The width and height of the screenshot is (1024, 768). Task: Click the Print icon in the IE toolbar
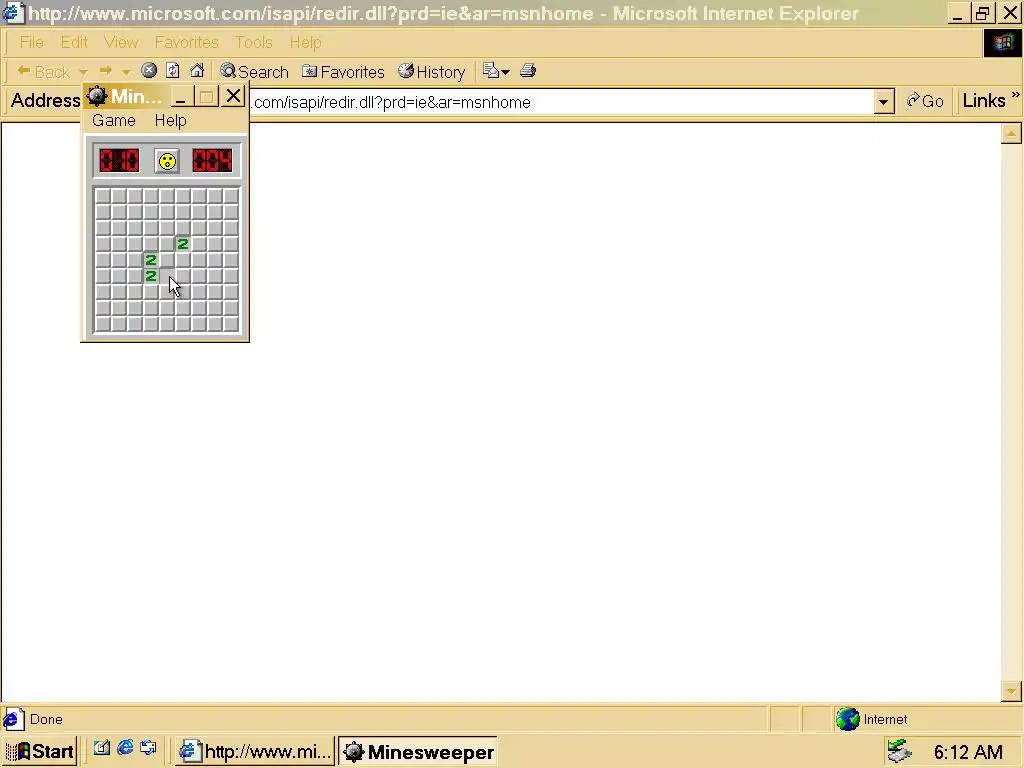[528, 71]
